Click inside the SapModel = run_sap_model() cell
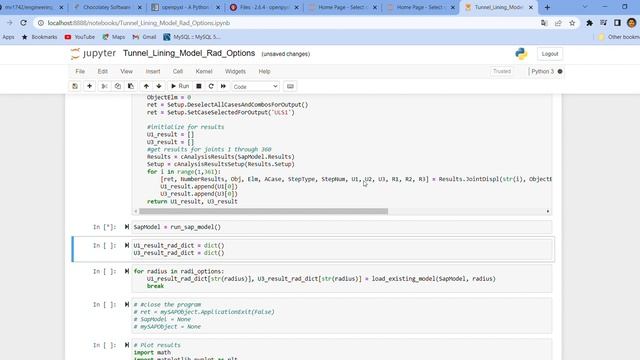640x360 pixels. pyautogui.click(x=342, y=227)
